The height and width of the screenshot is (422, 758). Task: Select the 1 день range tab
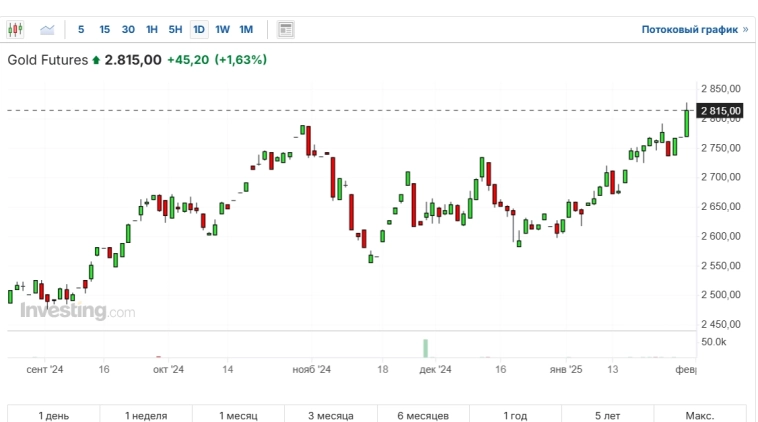(x=54, y=415)
